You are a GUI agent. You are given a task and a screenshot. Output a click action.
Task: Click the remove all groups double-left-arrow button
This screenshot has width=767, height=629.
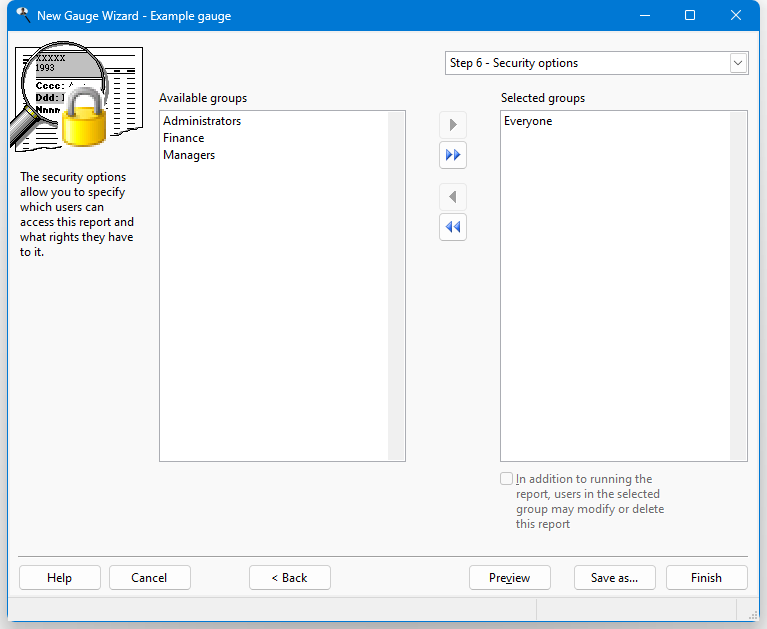453,227
